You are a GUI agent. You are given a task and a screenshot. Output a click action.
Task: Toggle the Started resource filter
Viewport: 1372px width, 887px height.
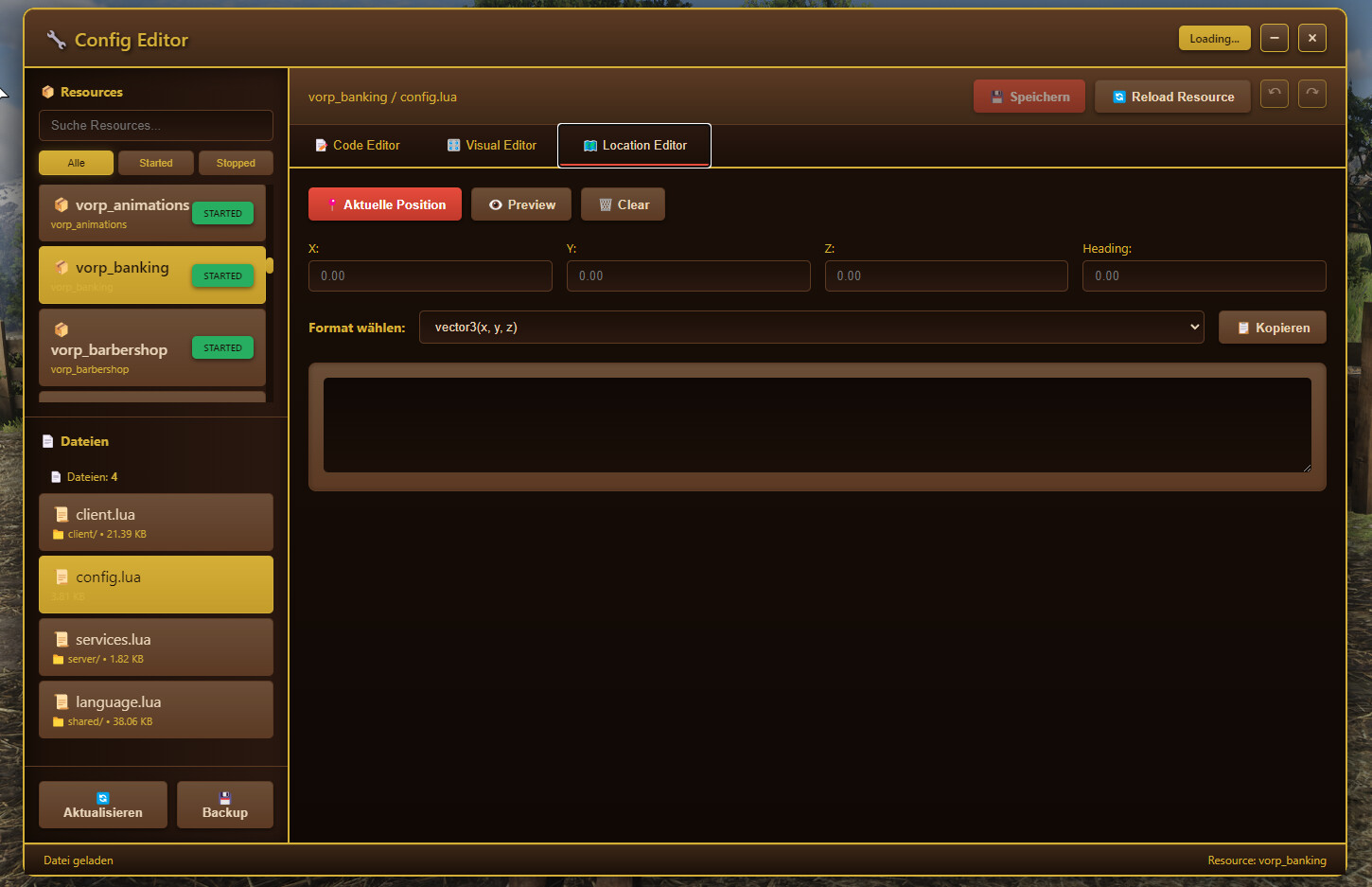click(x=156, y=162)
